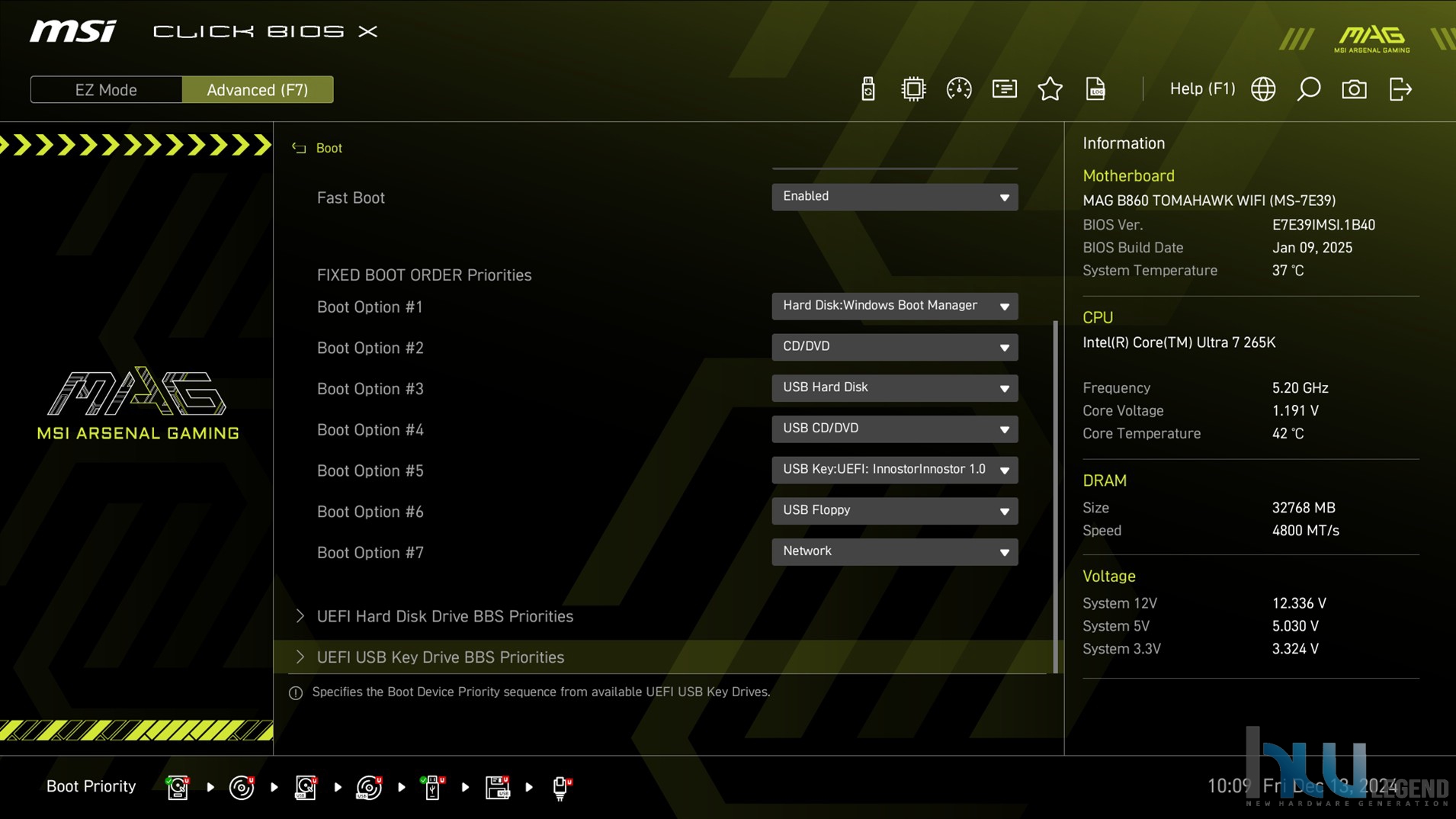
Task: Open the search magnifier icon
Action: point(1309,89)
